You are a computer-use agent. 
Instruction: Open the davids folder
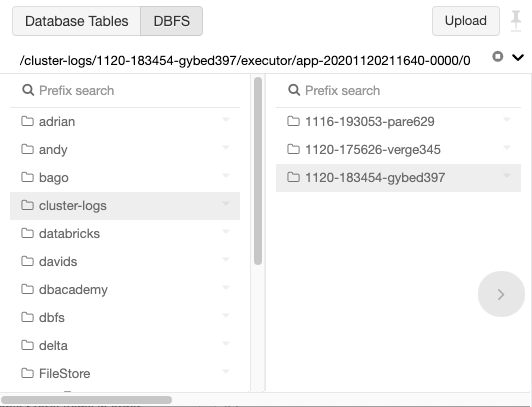click(x=125, y=261)
